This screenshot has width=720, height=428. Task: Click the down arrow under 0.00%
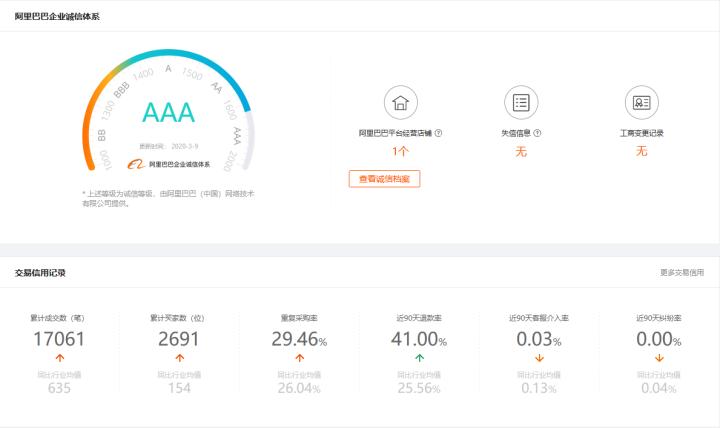coord(659,358)
